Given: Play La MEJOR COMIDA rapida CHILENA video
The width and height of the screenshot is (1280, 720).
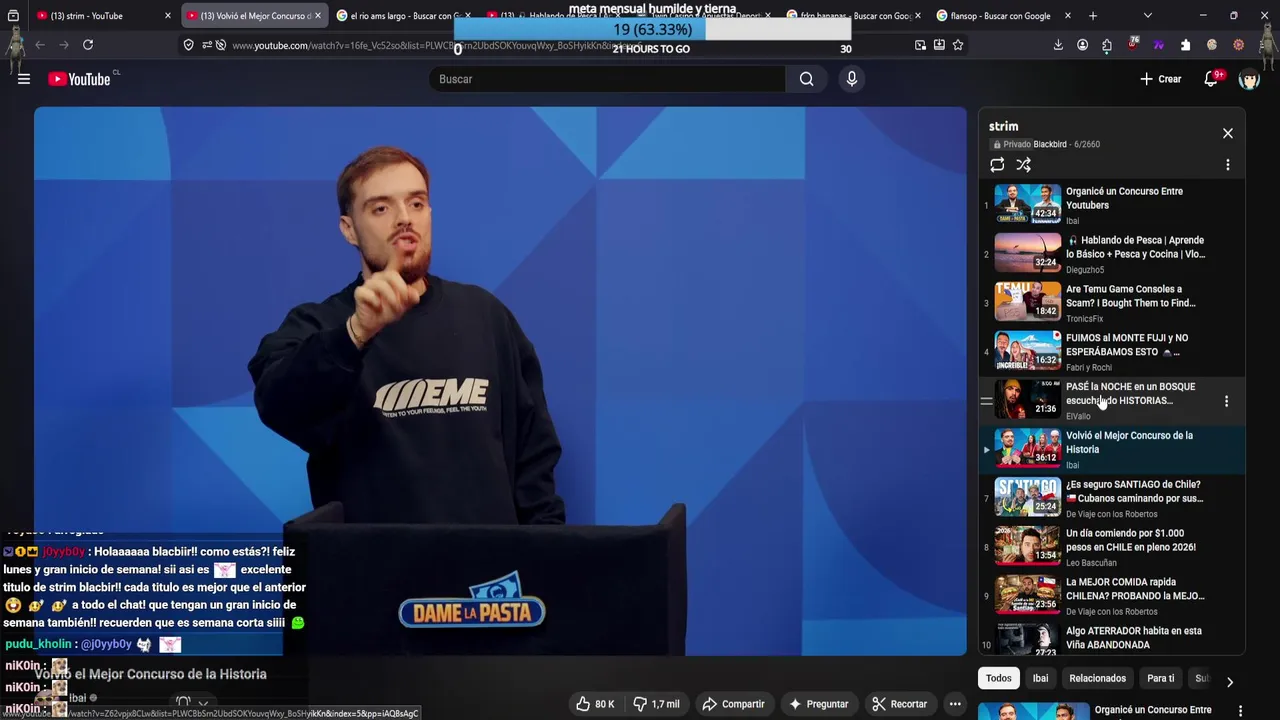Looking at the screenshot, I should click(x=1111, y=596).
